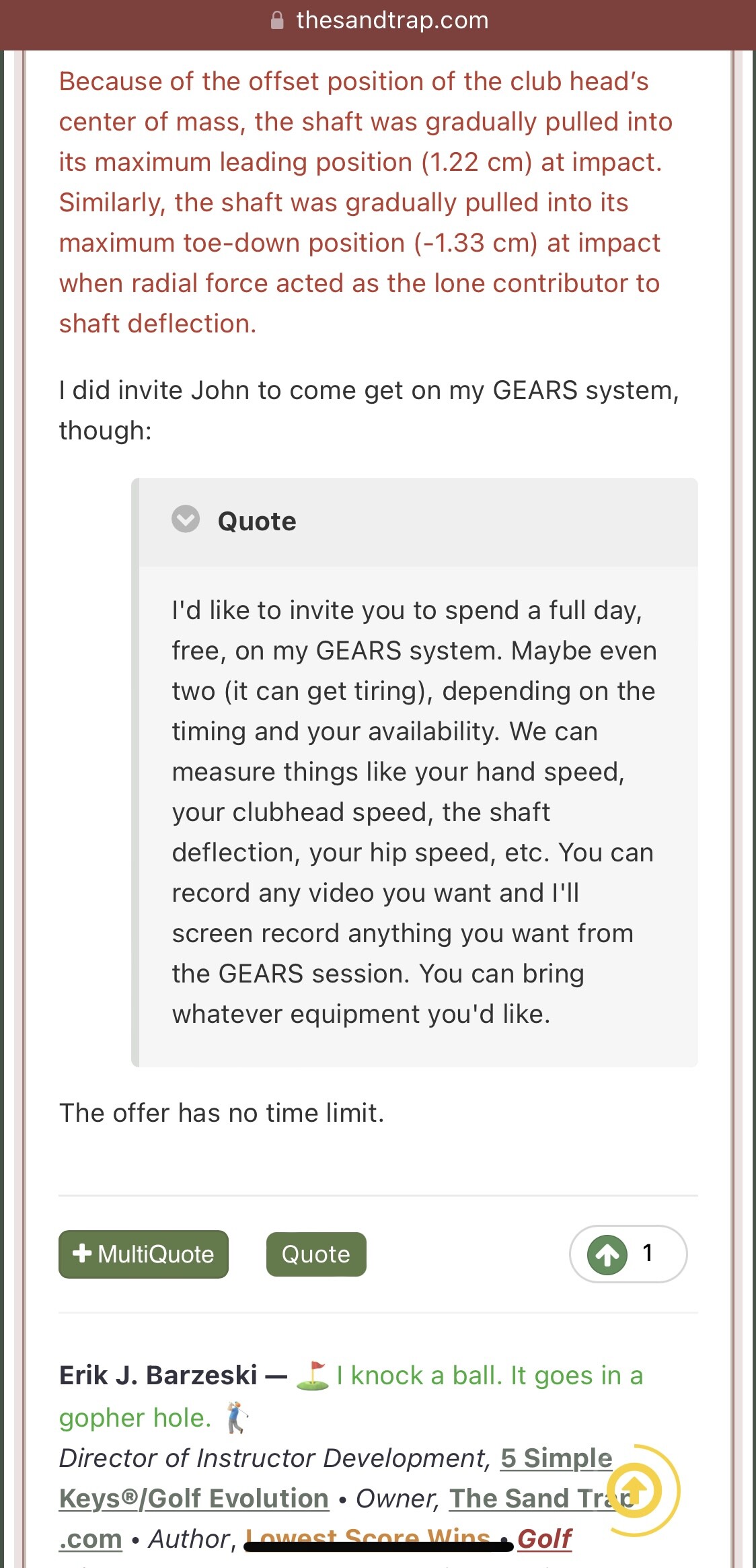756x1568 pixels.
Task: Tap the plus icon on MultiQuote
Action: tap(82, 1253)
